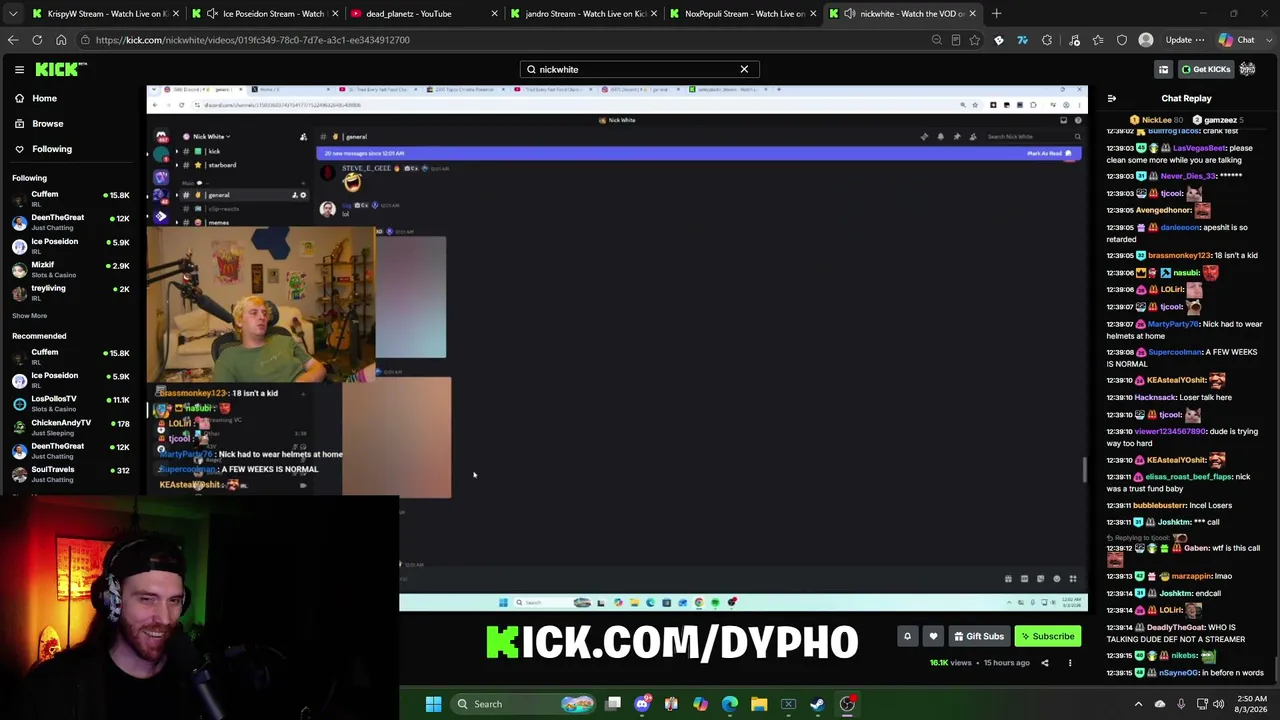Open the browser profile avatar
Screen dimensions: 1280x720
[x=1146, y=40]
